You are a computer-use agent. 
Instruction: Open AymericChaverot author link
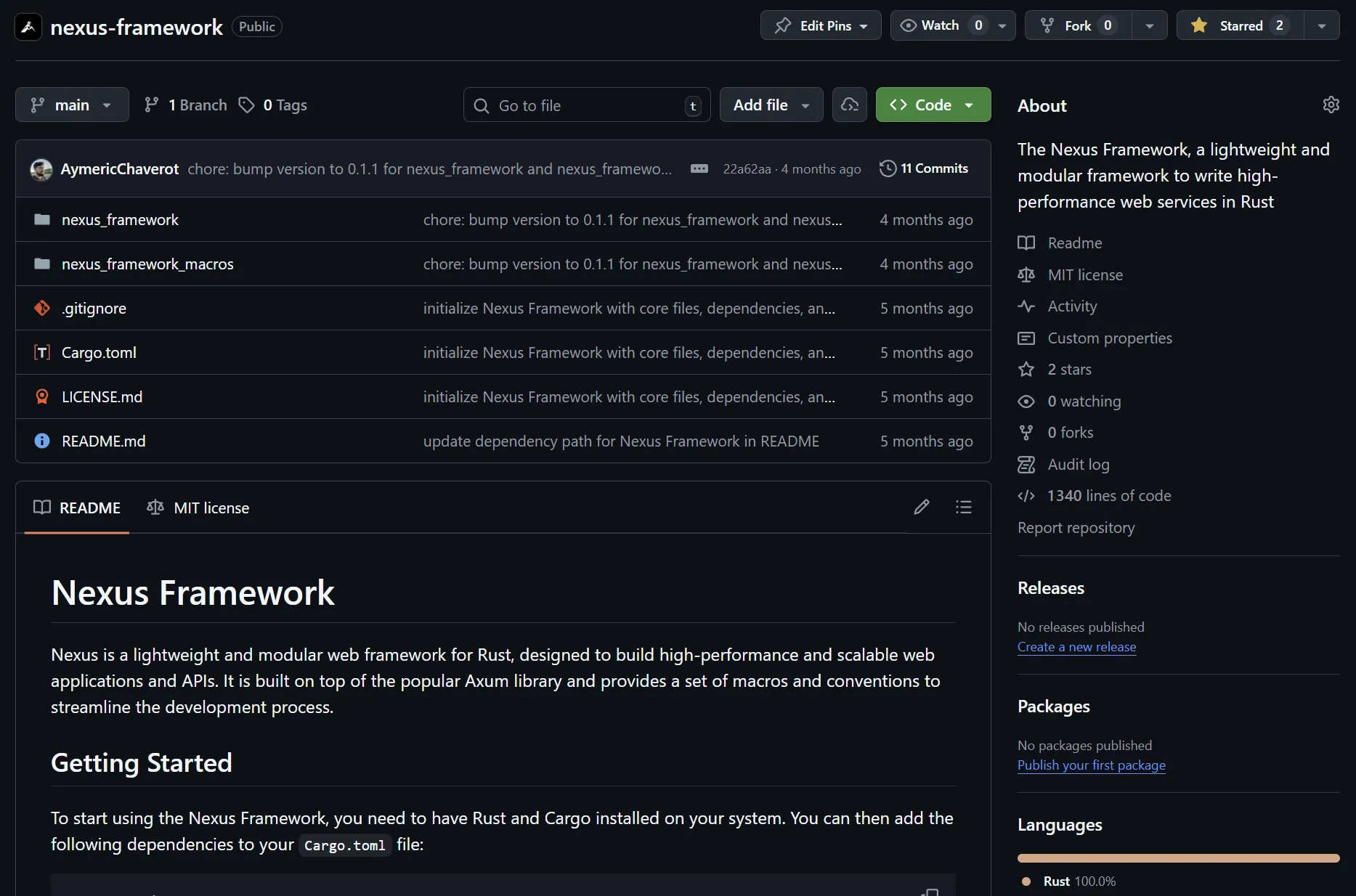point(120,169)
